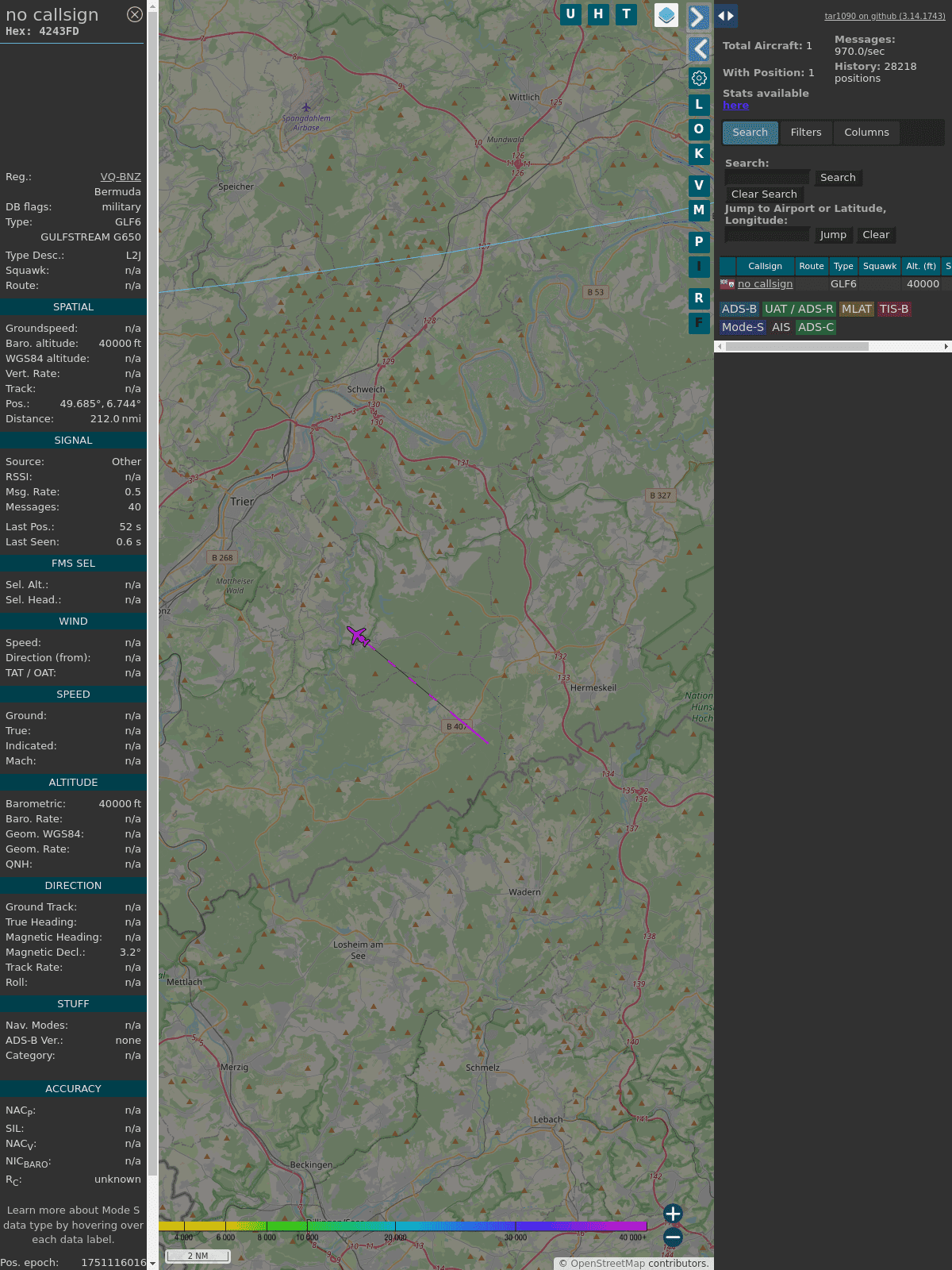952x1270 pixels.
Task: Toggle the L labels button
Action: 699,105
